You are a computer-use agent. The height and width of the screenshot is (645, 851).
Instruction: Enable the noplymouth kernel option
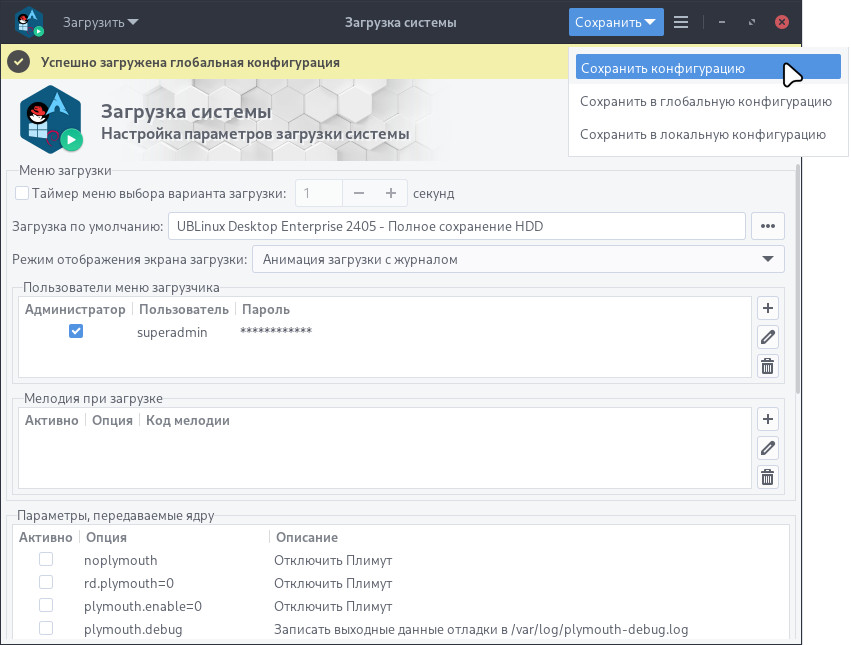click(46, 559)
